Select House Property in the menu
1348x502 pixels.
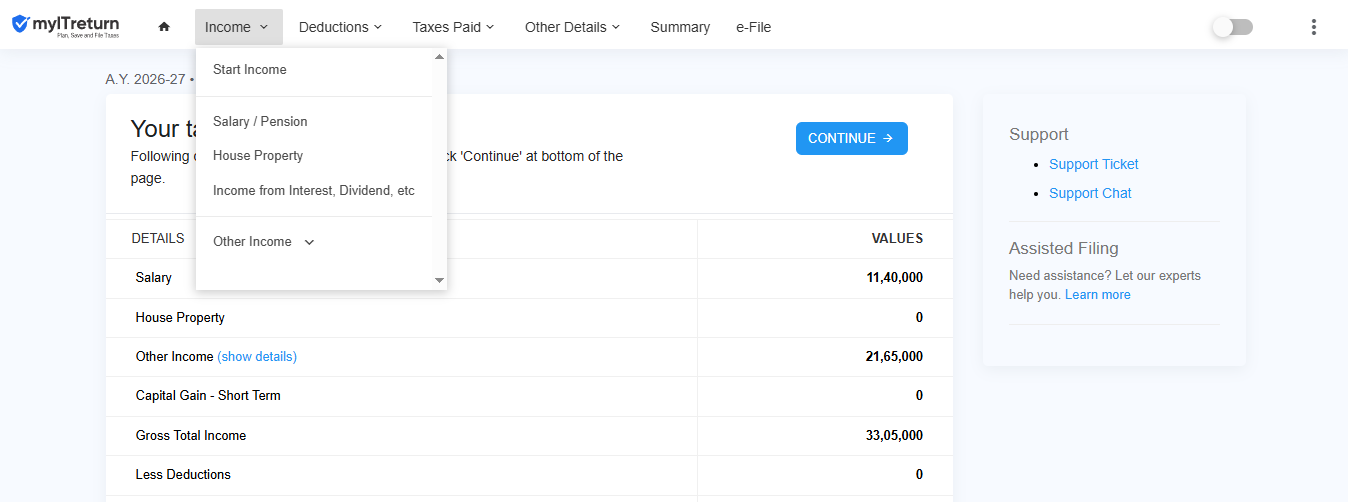pyautogui.click(x=258, y=156)
